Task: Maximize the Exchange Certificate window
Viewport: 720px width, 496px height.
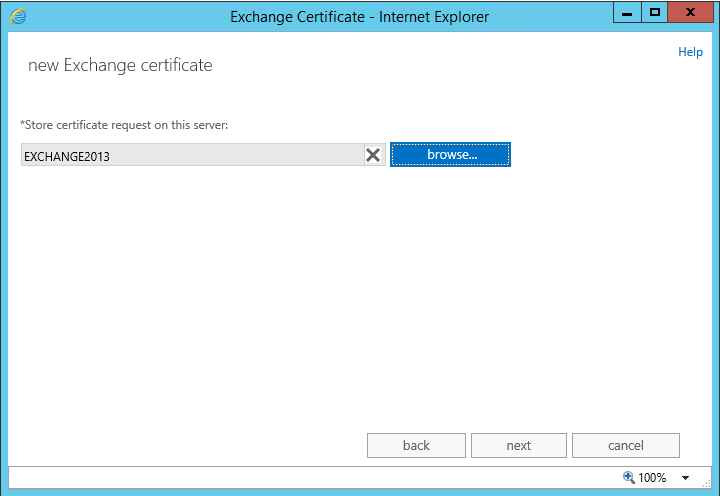Action: (655, 13)
